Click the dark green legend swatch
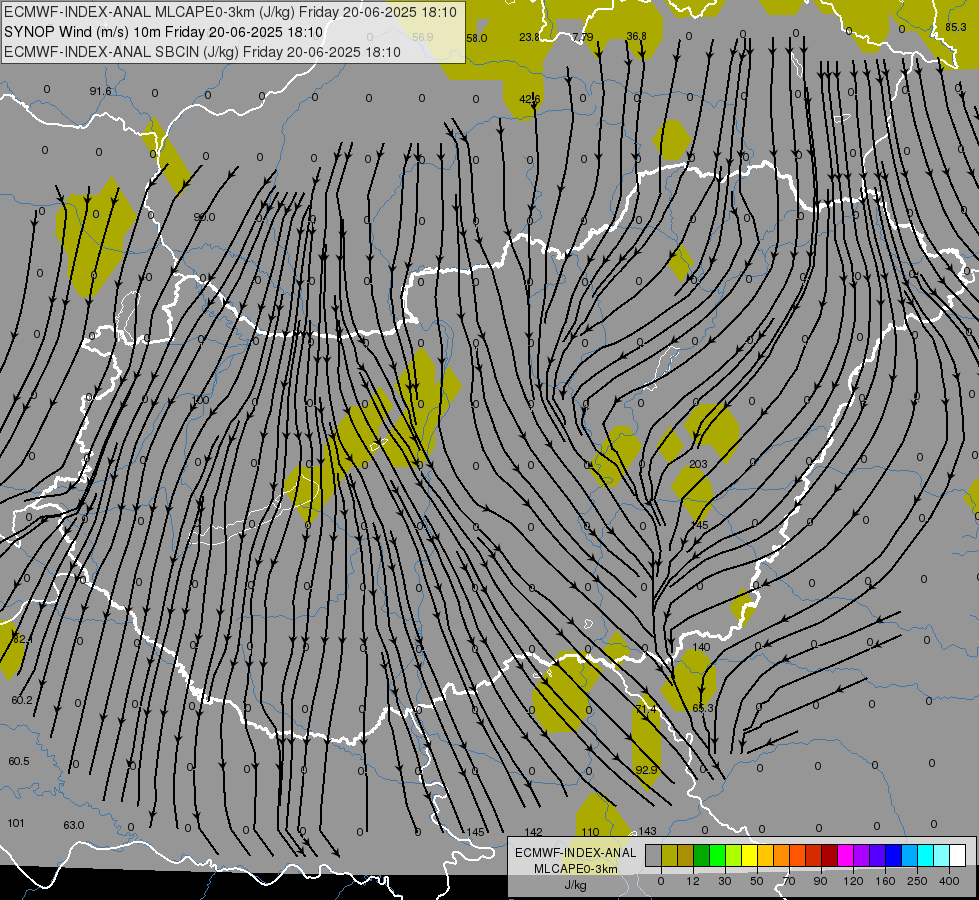Image resolution: width=979 pixels, height=900 pixels. click(702, 855)
